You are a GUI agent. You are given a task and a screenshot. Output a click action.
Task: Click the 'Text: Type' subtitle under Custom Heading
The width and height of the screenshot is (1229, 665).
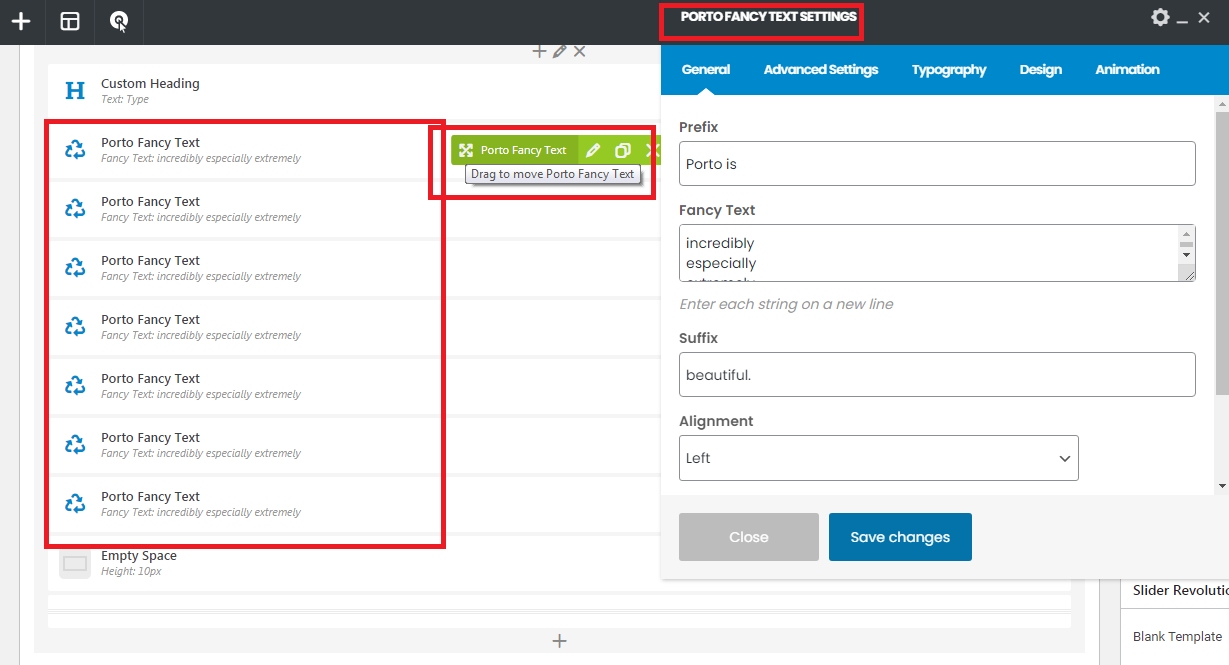coord(125,100)
